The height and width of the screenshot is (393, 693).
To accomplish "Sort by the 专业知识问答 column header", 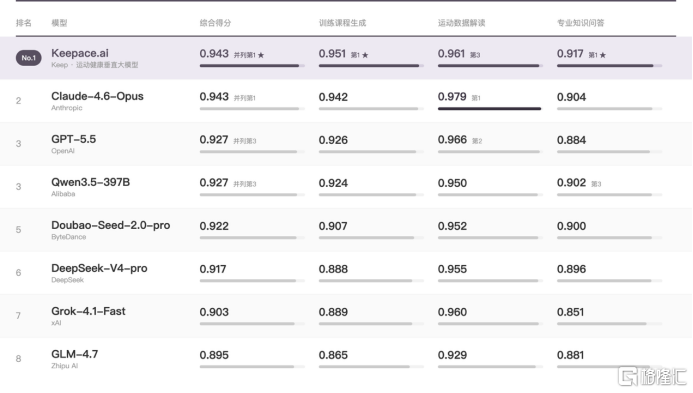I will [580, 23].
